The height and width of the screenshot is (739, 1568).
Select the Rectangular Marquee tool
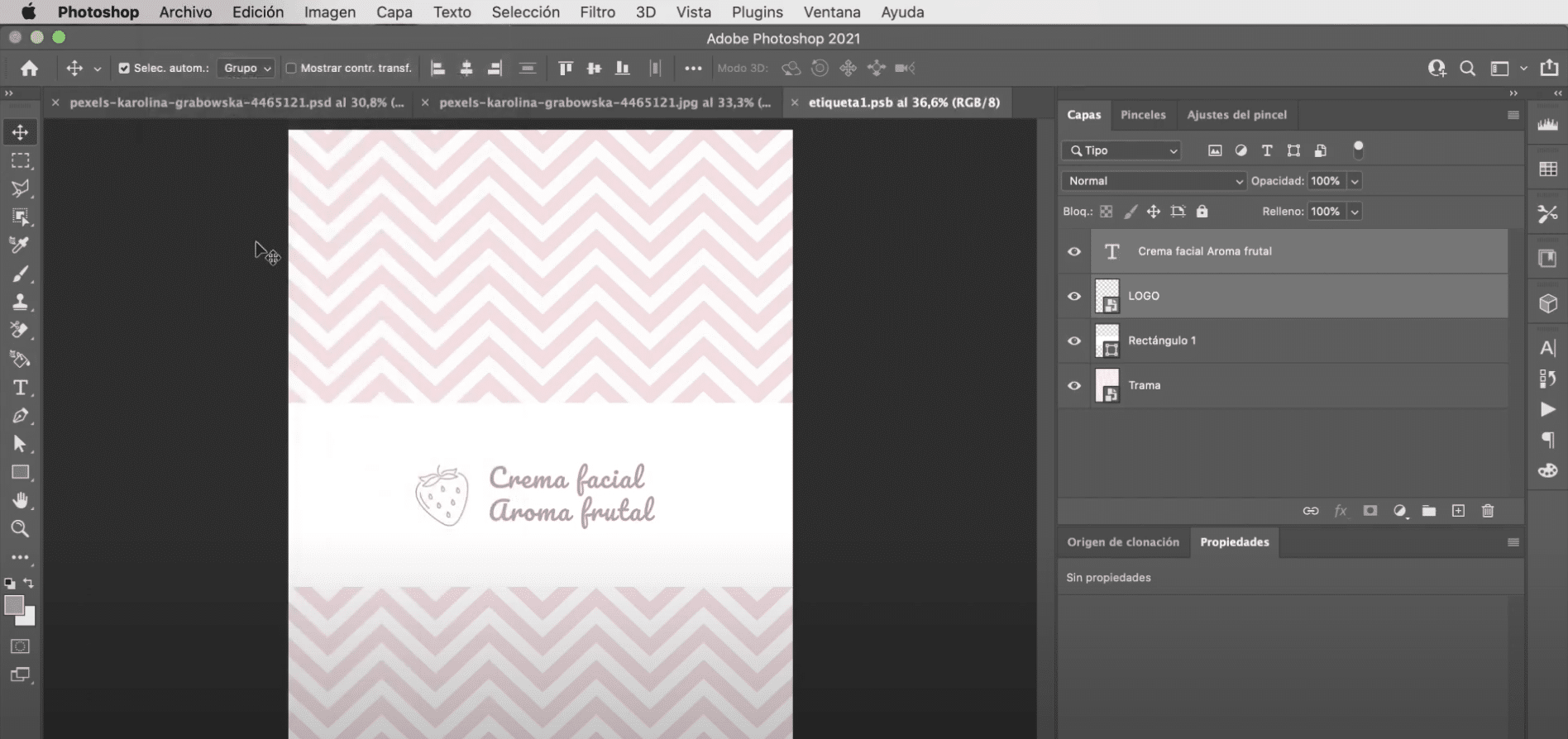pos(20,160)
